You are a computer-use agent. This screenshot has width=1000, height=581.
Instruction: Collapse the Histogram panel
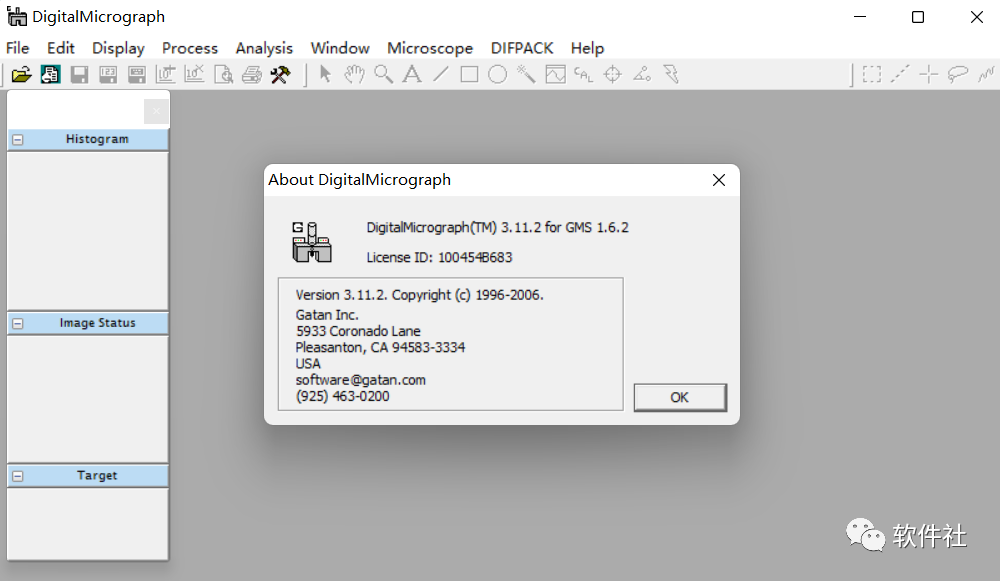pyautogui.click(x=18, y=140)
